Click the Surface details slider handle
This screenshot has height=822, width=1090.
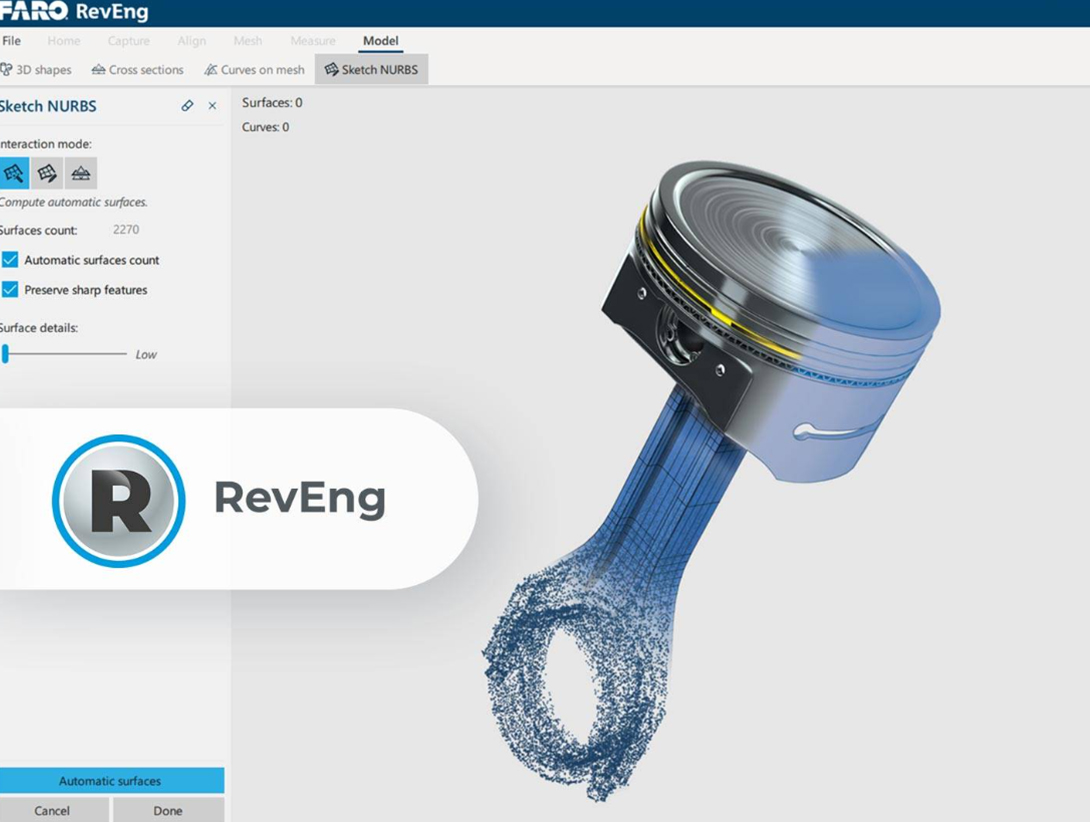[x=5, y=354]
